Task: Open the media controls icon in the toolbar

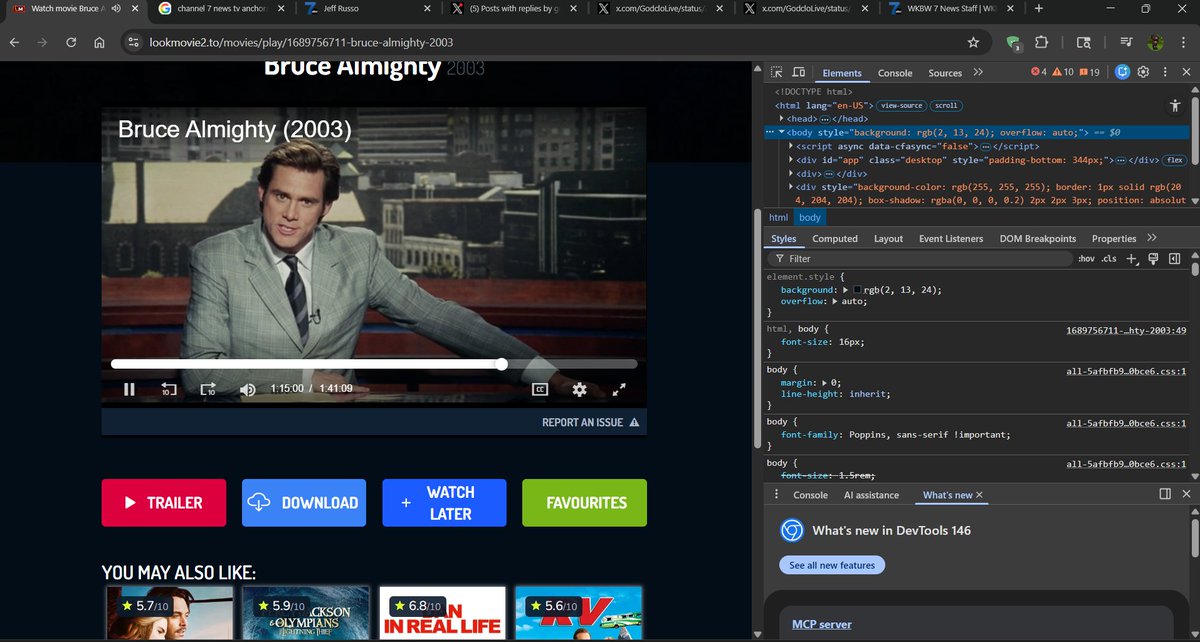Action: [1127, 43]
